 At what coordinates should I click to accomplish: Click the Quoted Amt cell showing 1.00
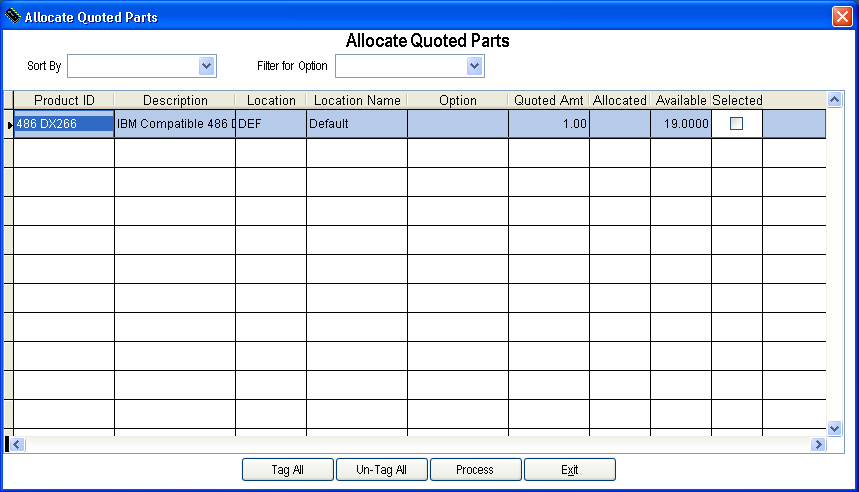(x=548, y=124)
